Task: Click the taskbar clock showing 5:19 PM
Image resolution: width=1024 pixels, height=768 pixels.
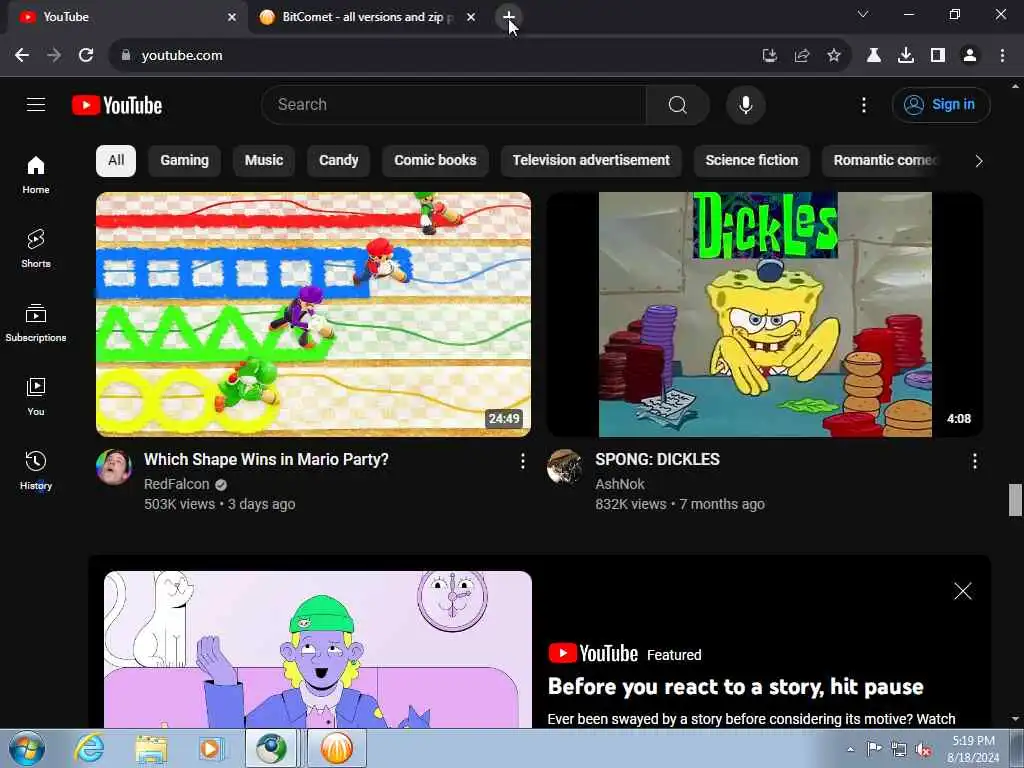Action: click(973, 749)
